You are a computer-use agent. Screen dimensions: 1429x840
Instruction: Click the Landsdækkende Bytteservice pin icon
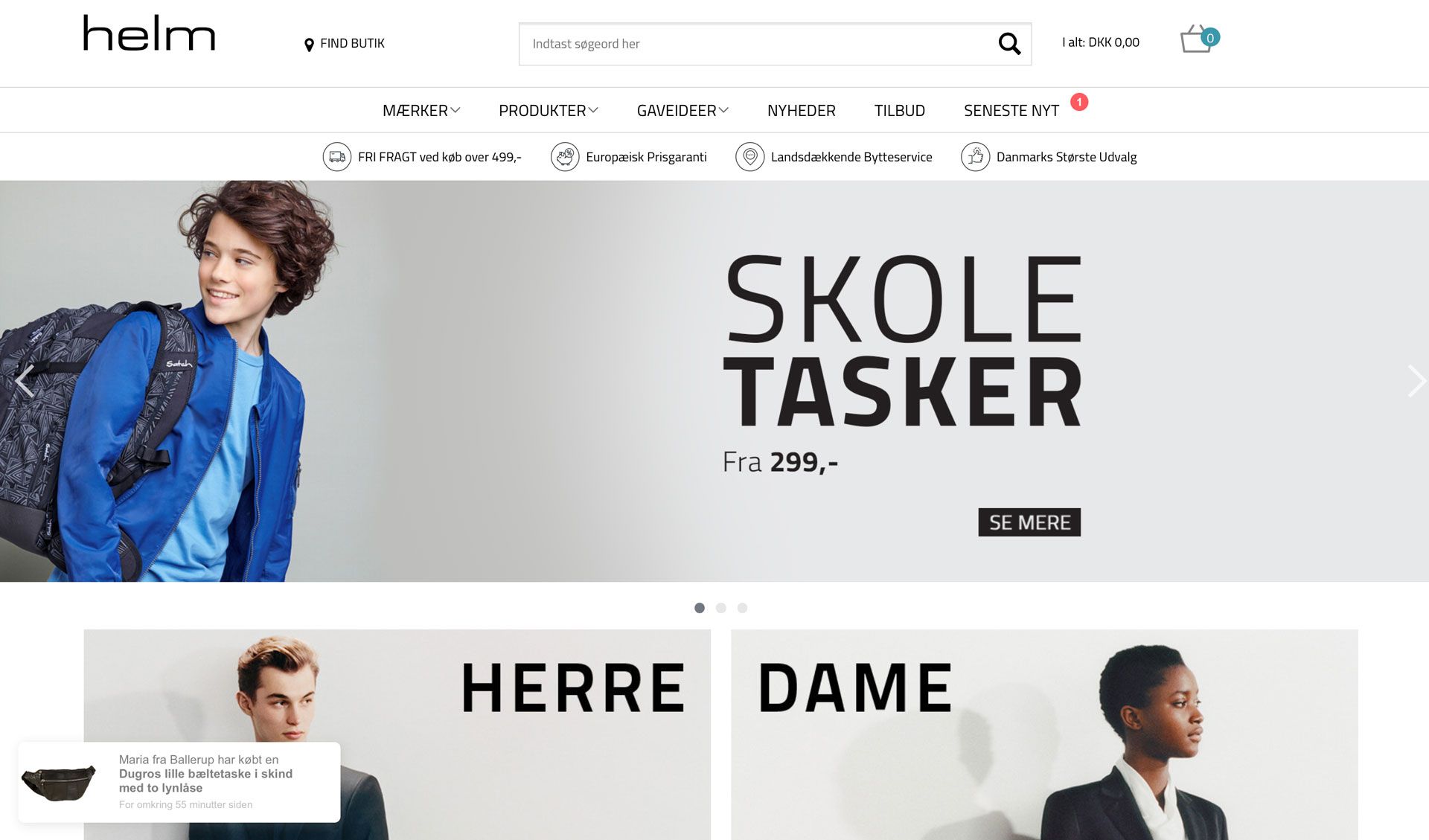tap(750, 157)
